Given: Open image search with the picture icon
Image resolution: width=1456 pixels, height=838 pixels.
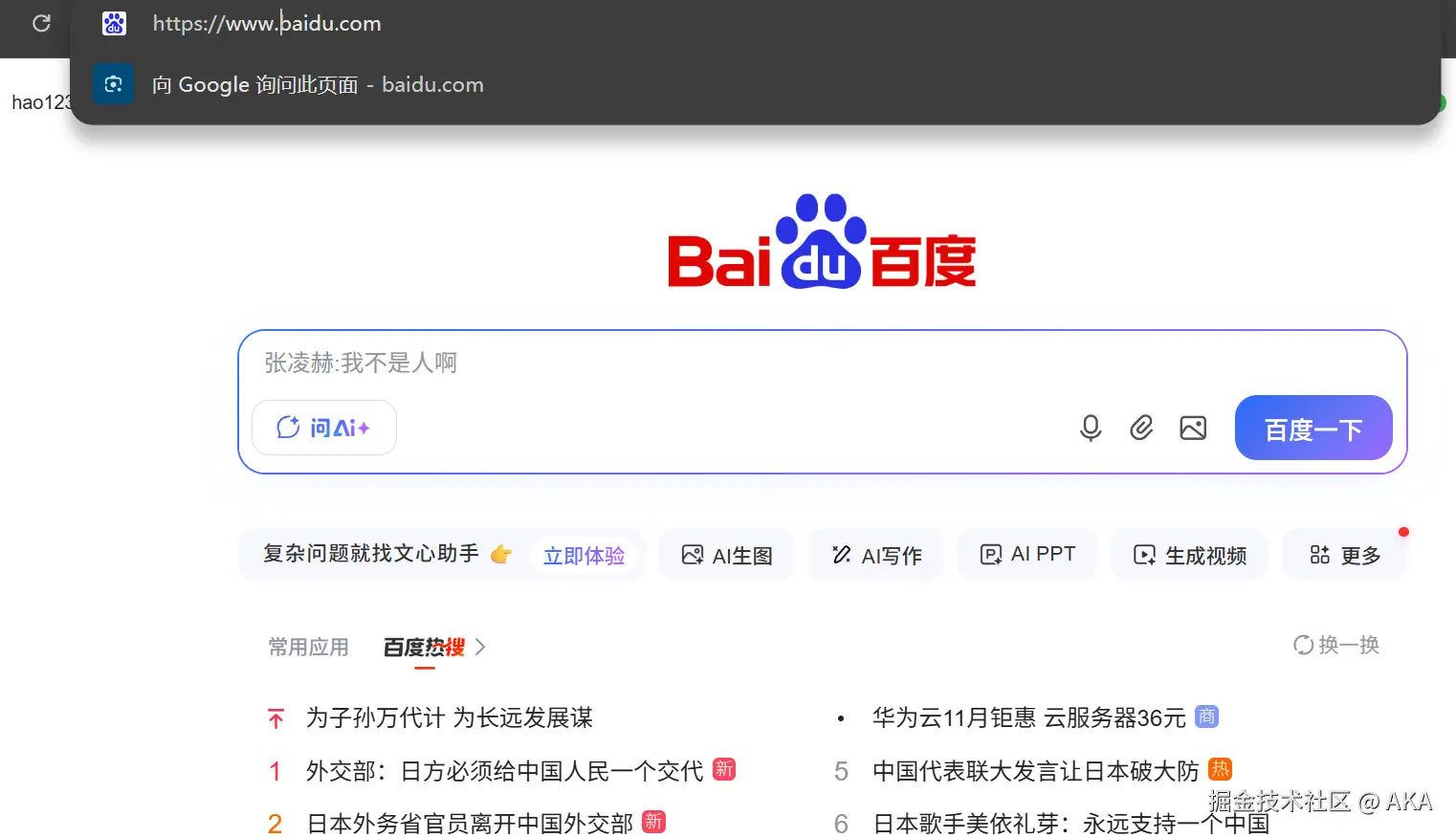Looking at the screenshot, I should [x=1193, y=428].
